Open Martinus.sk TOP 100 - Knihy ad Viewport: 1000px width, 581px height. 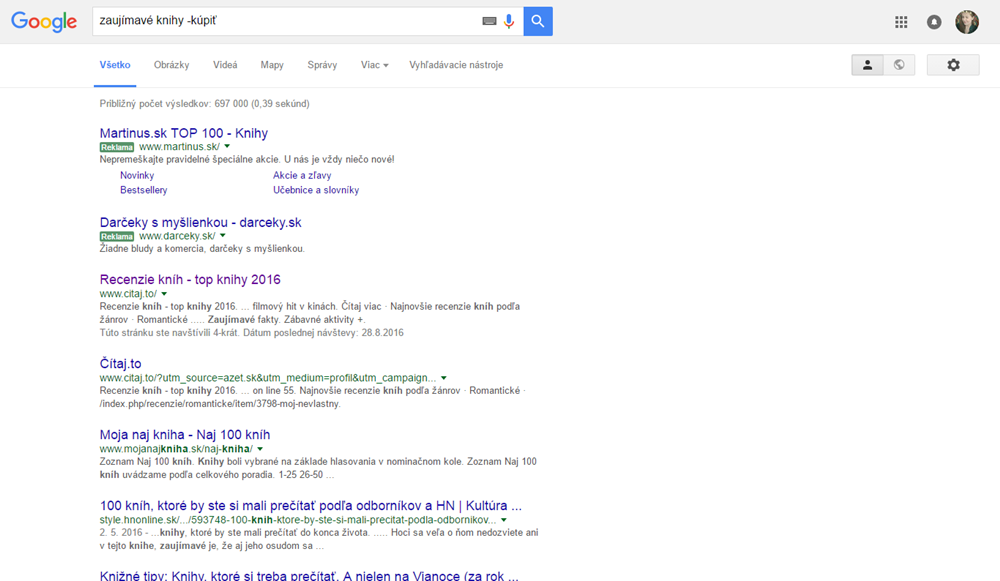click(184, 133)
